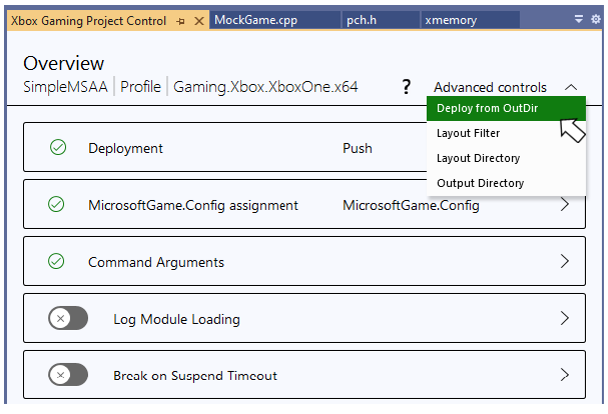This screenshot has width=608, height=414.
Task: Open the gear settings icon
Action: point(596,19)
